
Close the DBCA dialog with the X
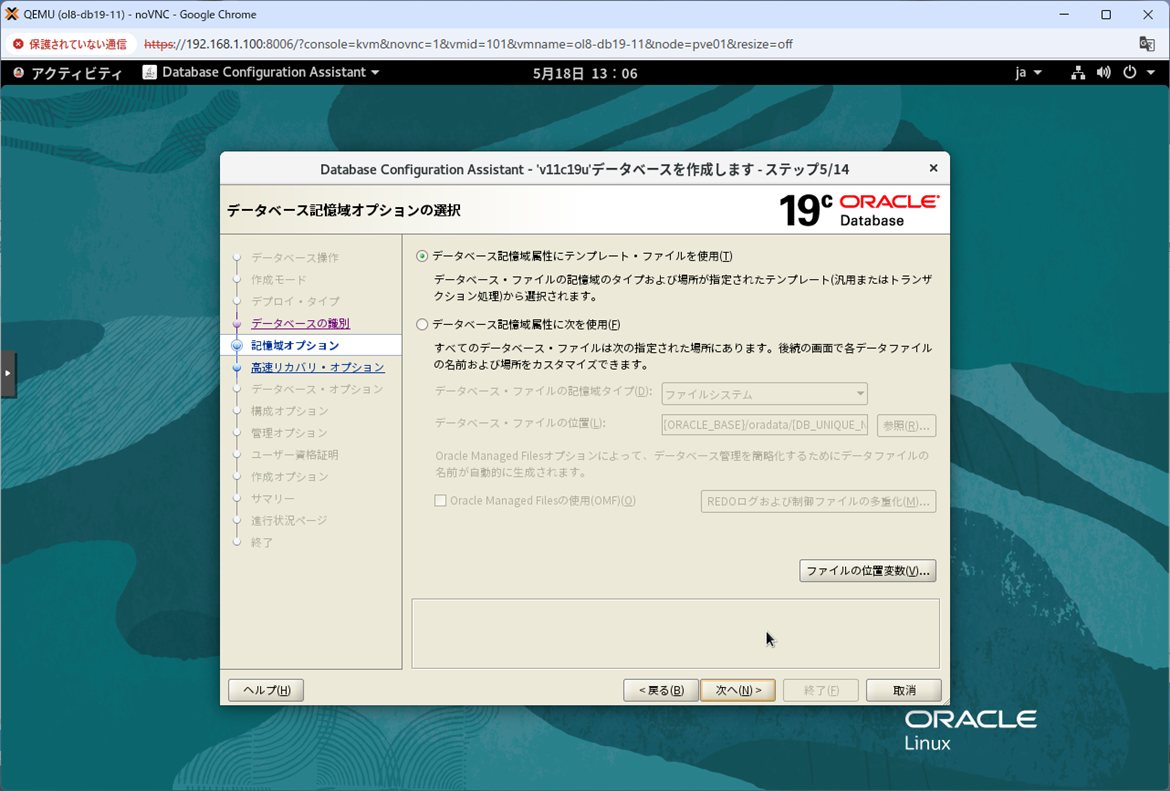[933, 169]
